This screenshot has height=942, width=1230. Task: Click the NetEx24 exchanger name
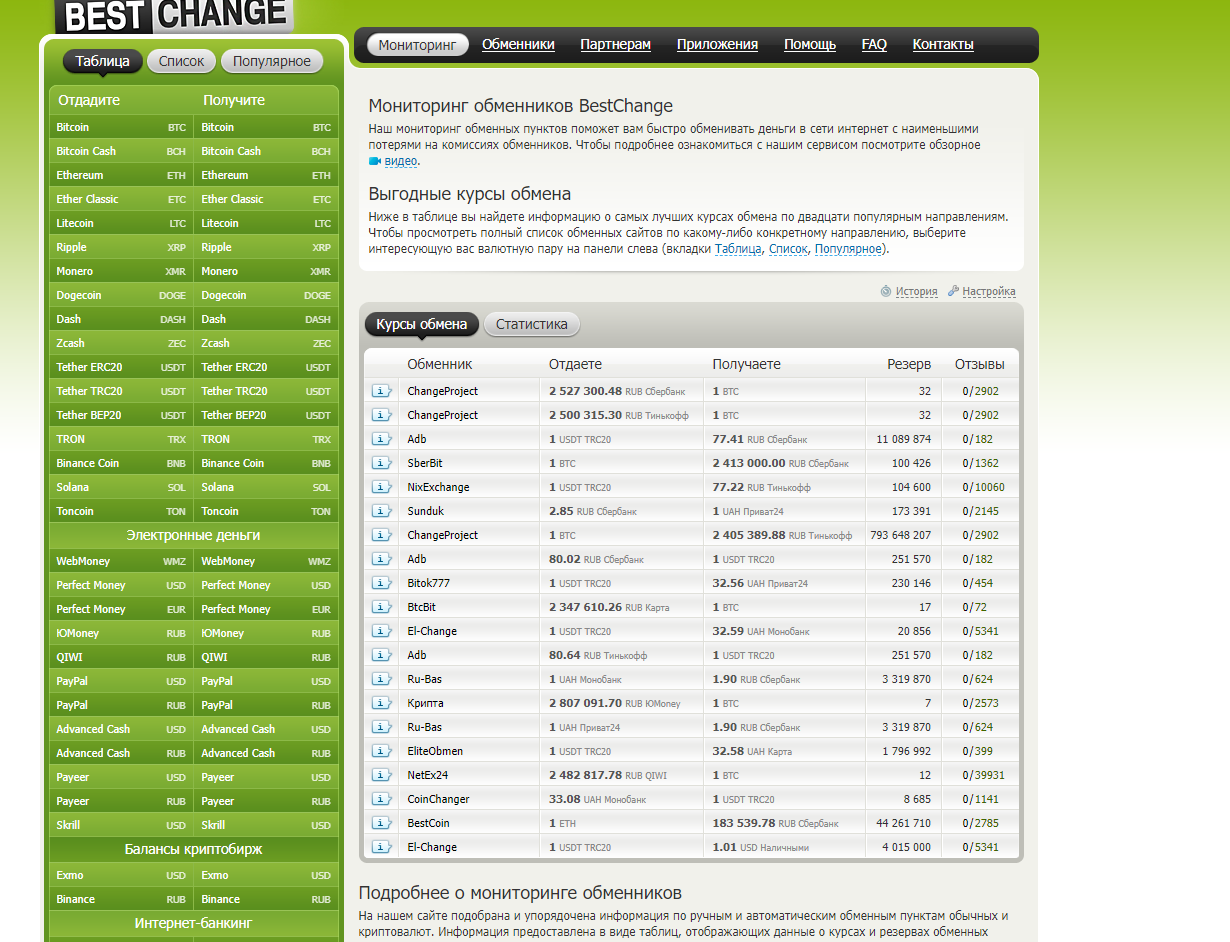(427, 775)
